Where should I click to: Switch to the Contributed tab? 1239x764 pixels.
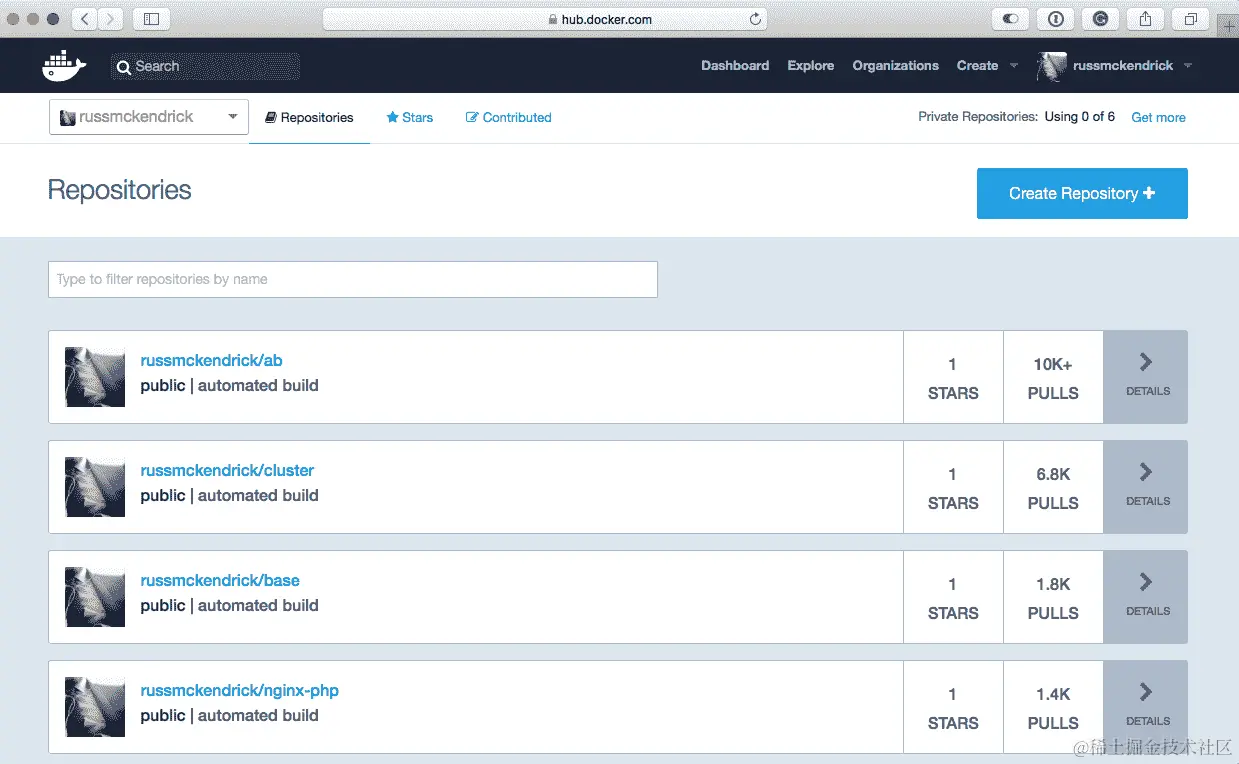[x=509, y=118]
